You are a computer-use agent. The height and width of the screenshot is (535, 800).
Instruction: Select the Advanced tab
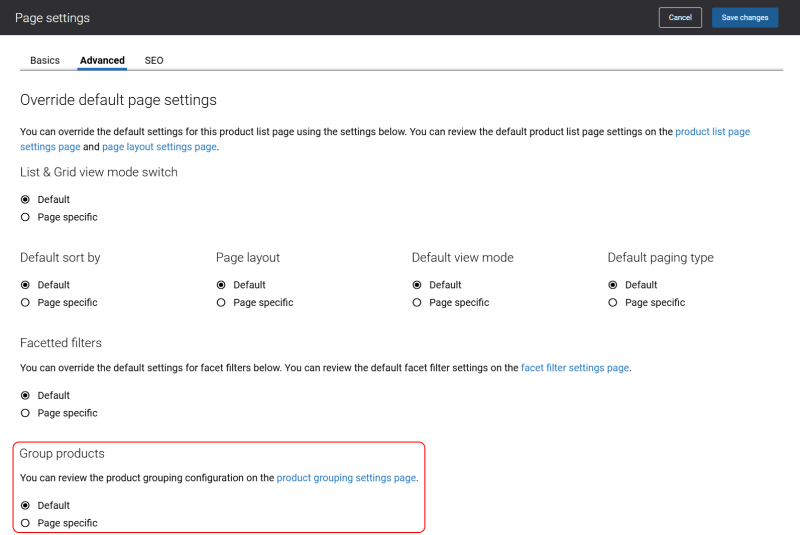click(x=102, y=60)
